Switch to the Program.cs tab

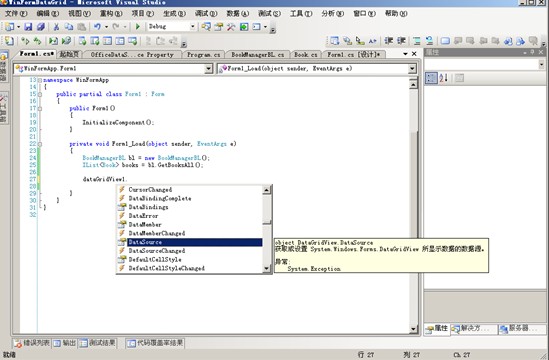tap(203, 55)
